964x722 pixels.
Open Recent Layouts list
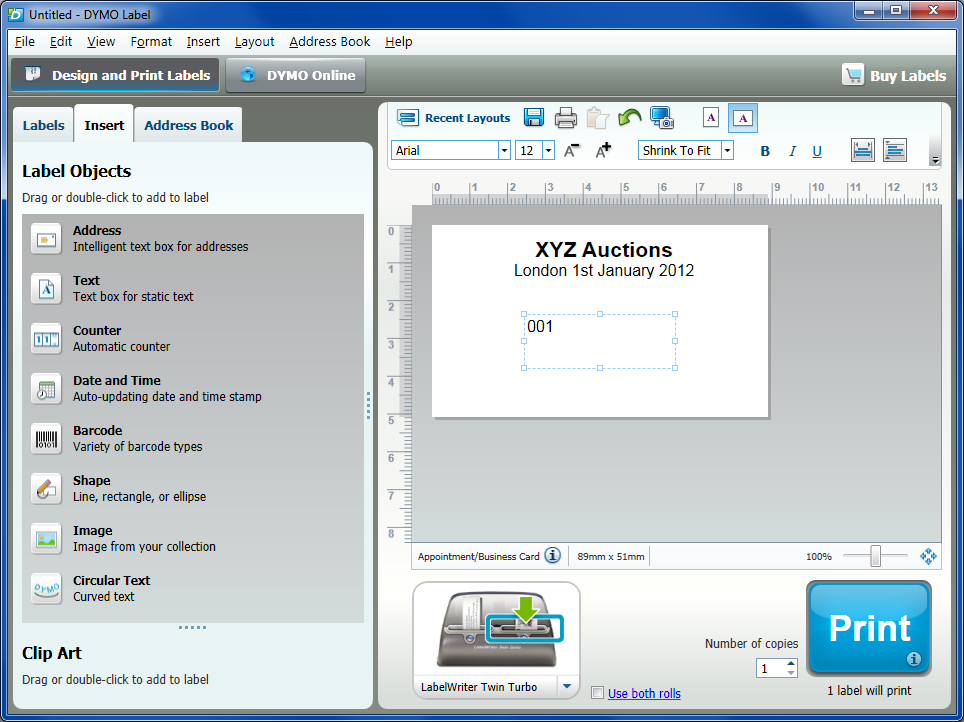click(x=454, y=117)
